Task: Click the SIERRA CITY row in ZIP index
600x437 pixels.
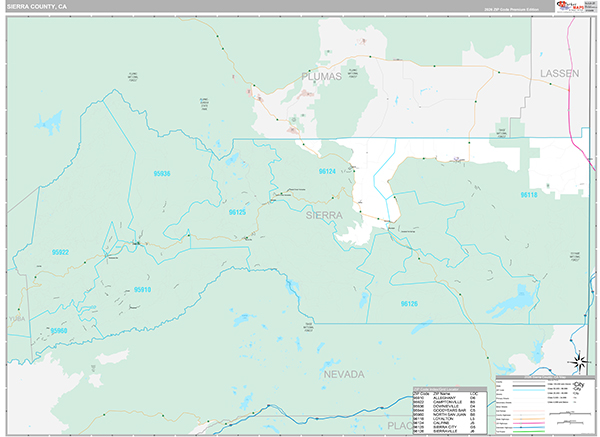Action: 445,427
